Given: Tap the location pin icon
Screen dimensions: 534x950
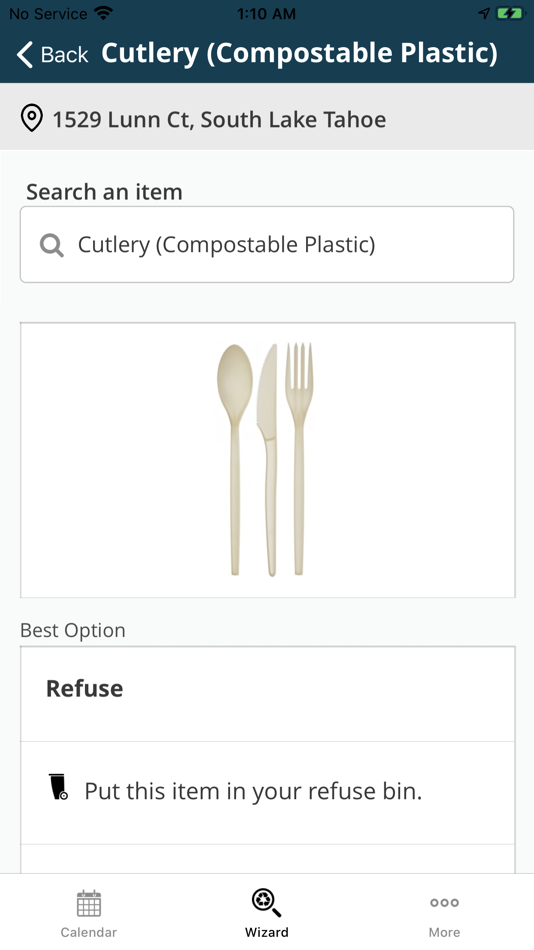Looking at the screenshot, I should [x=32, y=118].
